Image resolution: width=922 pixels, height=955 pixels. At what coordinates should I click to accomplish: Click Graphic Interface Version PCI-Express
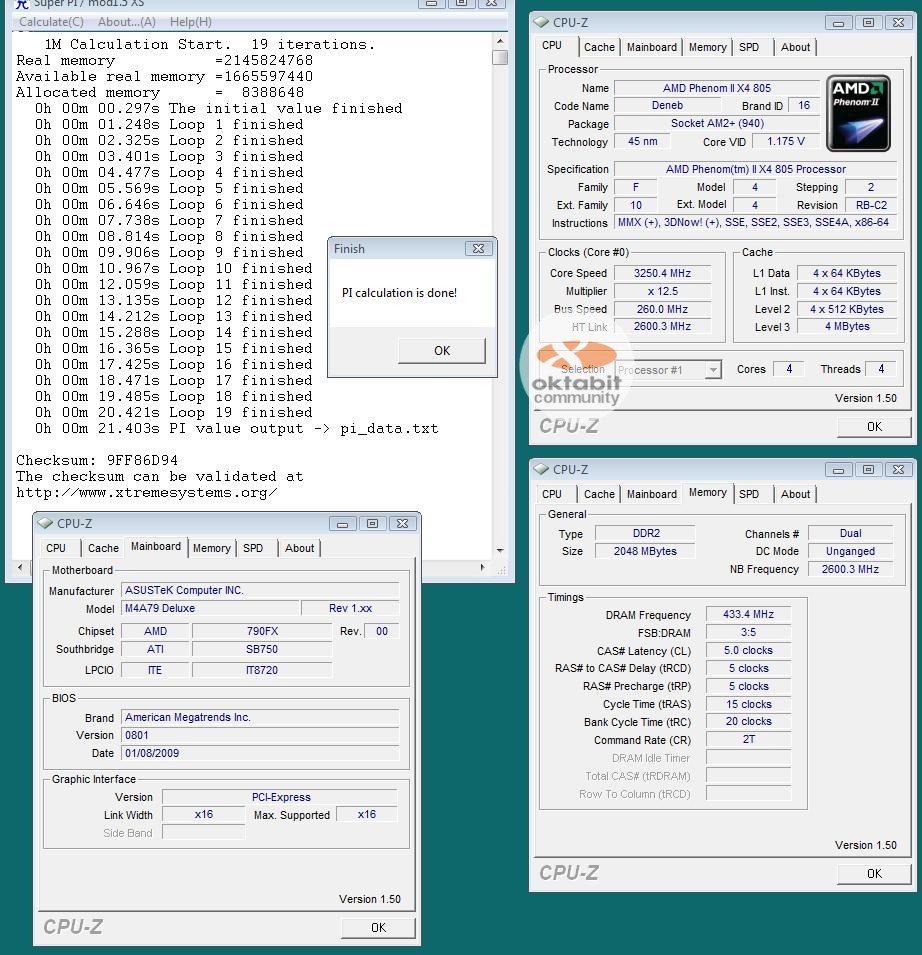[x=280, y=797]
